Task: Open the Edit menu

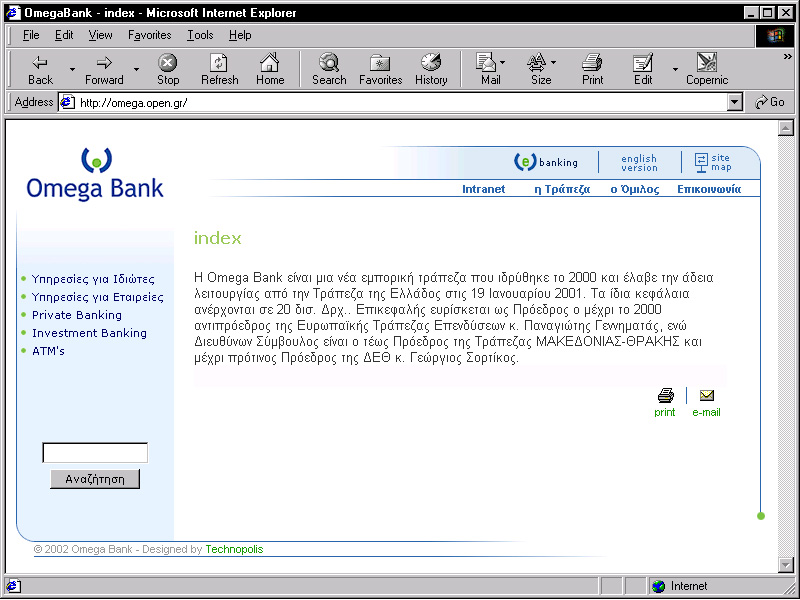Action: click(x=64, y=35)
